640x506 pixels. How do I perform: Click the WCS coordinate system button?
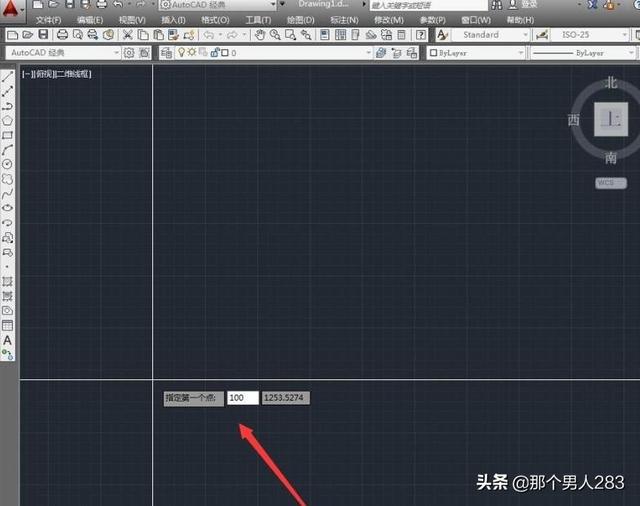[608, 183]
